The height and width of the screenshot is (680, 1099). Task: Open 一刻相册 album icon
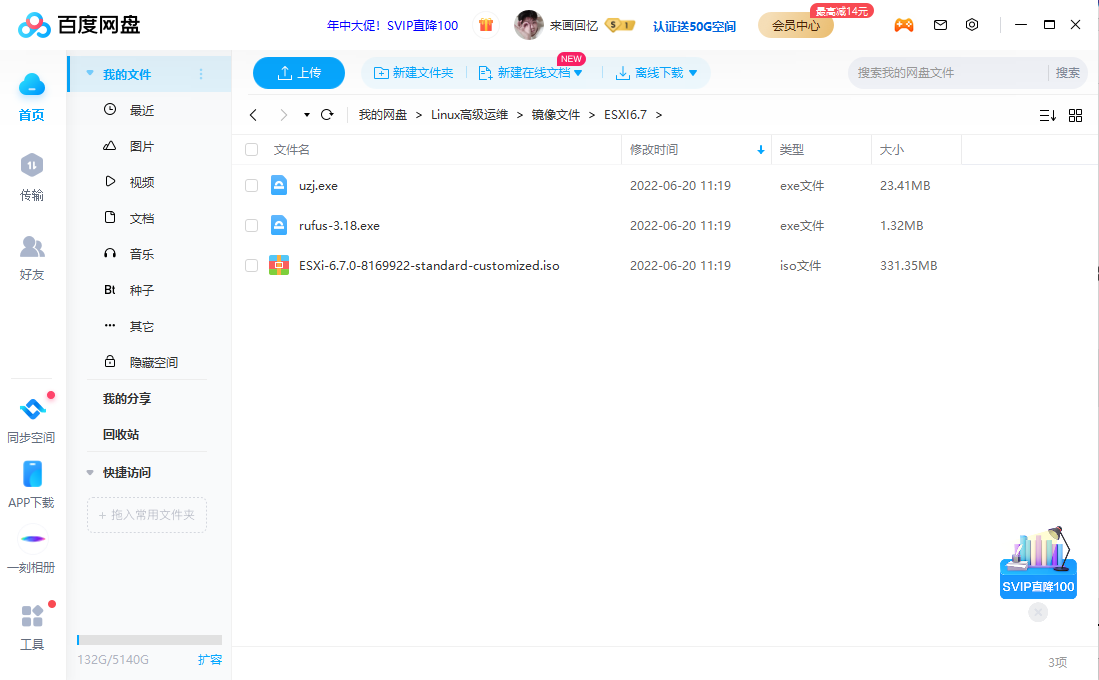[x=32, y=539]
